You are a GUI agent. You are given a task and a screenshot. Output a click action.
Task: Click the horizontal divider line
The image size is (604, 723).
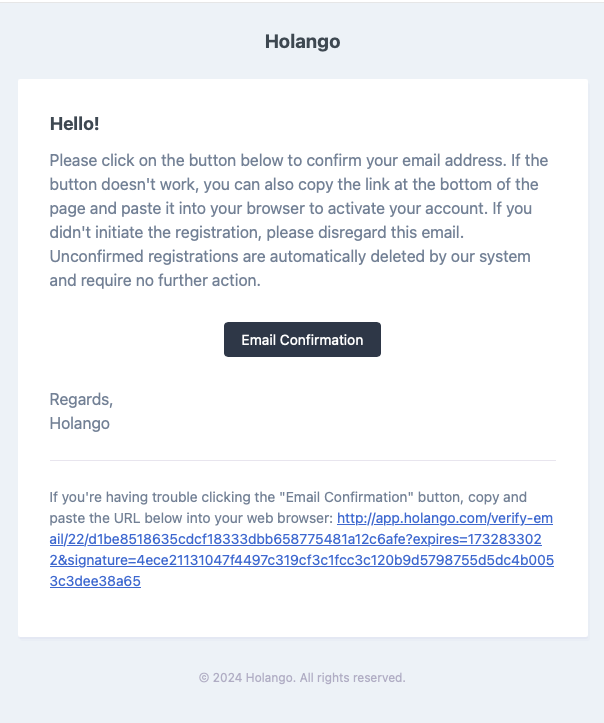click(x=302, y=460)
